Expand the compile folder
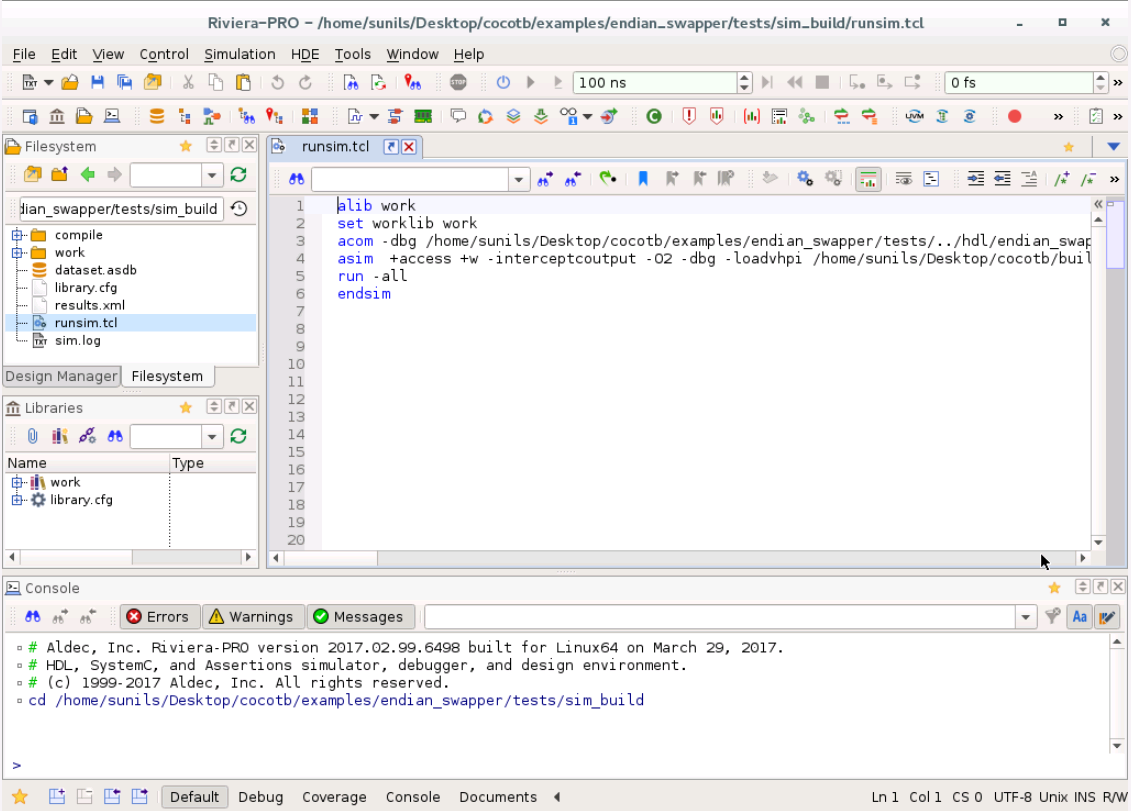The height and width of the screenshot is (811, 1131). point(17,234)
